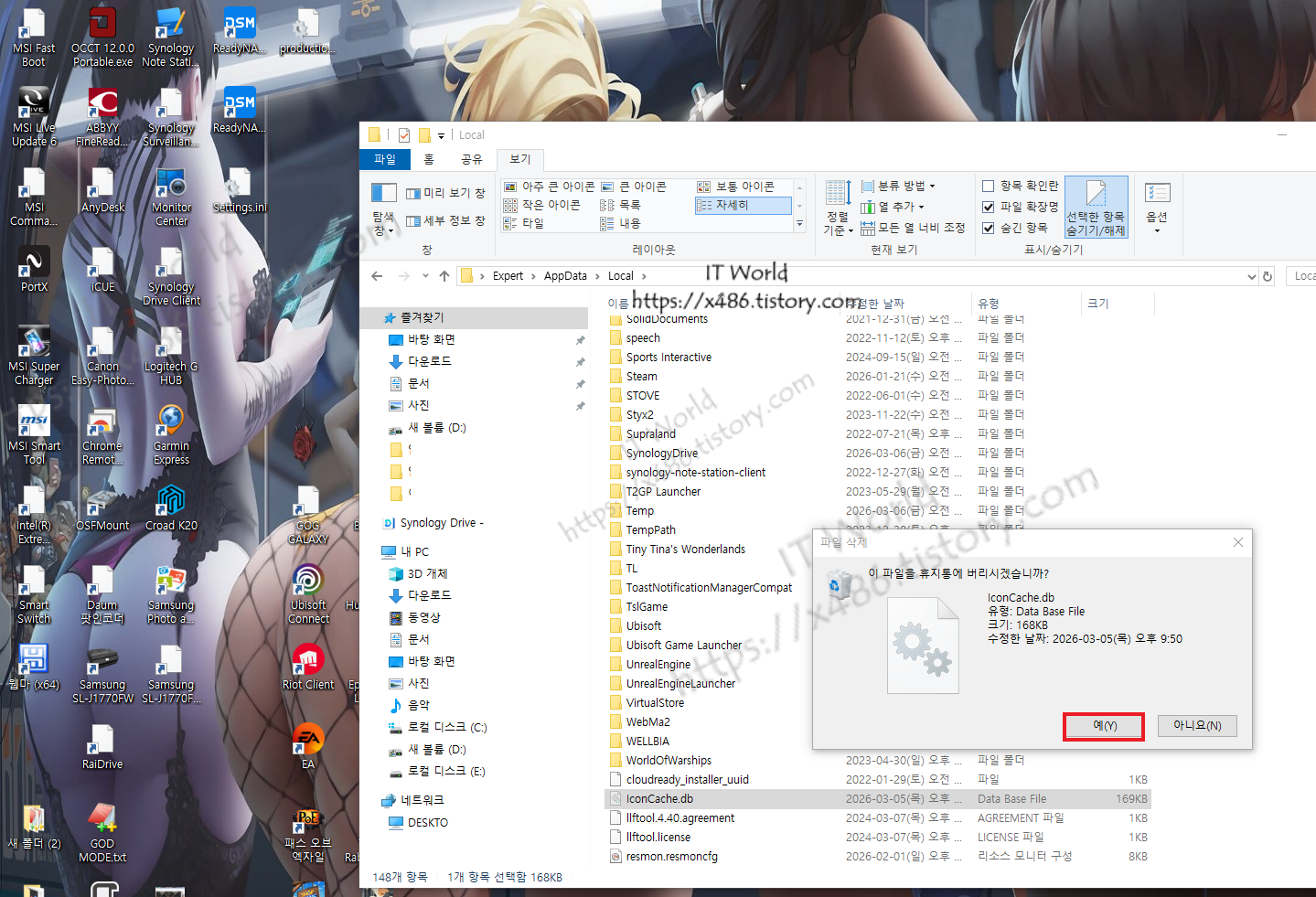1316x897 pixels.
Task: Go up one folder level arrow
Action: pos(444,275)
